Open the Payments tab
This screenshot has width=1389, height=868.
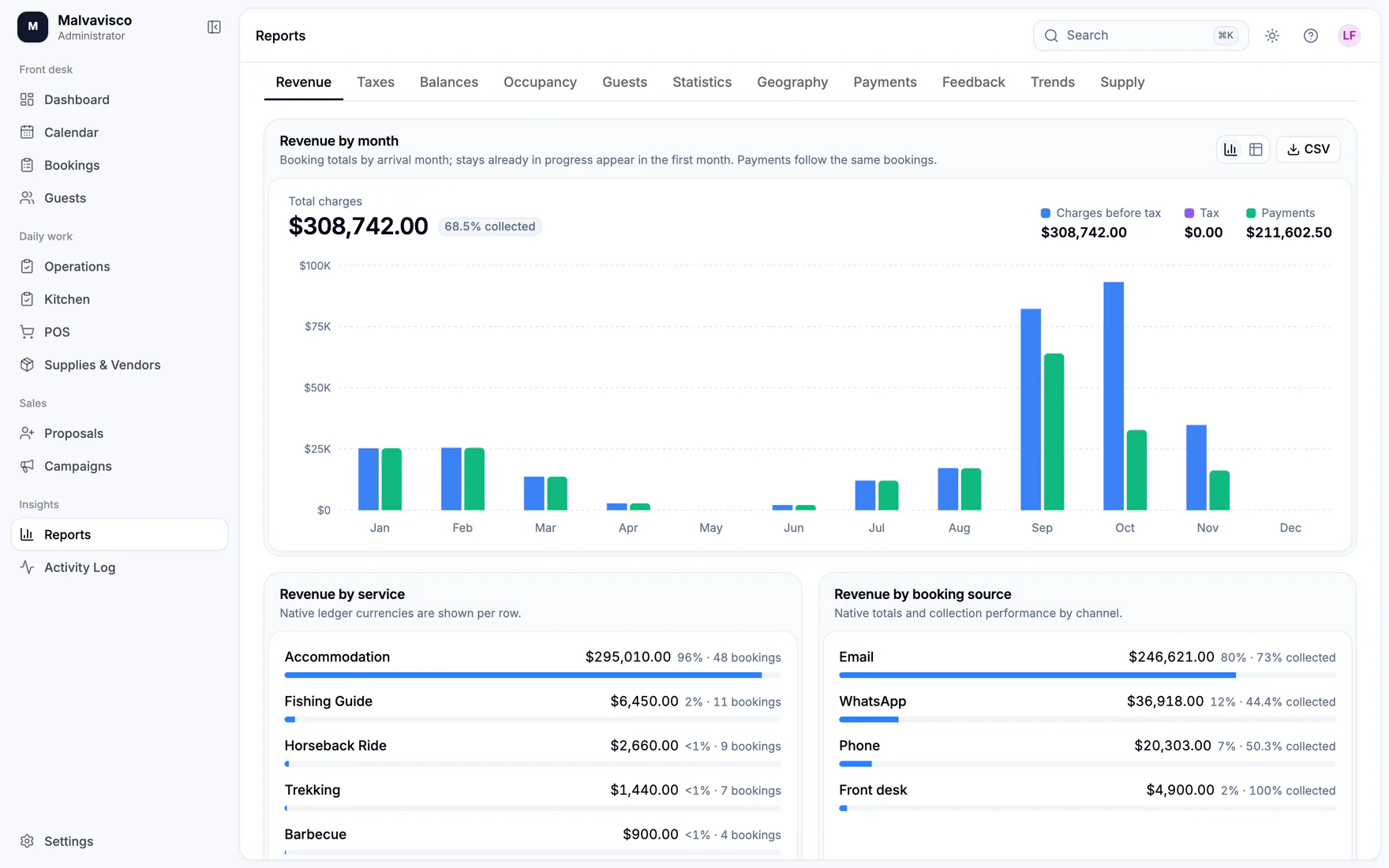click(885, 82)
